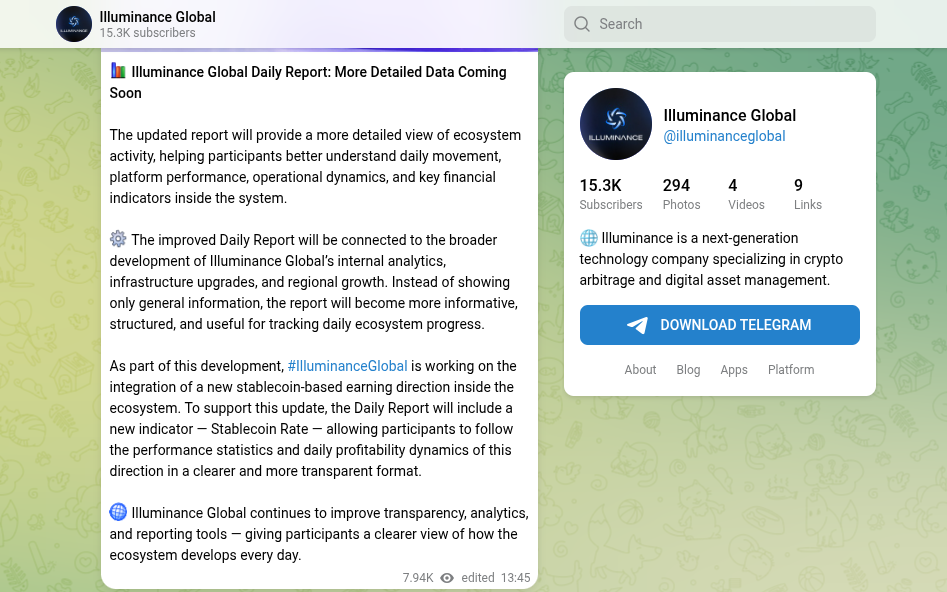Open the Illuminance Global header avatar
The height and width of the screenshot is (592, 947).
pyautogui.click(x=74, y=24)
